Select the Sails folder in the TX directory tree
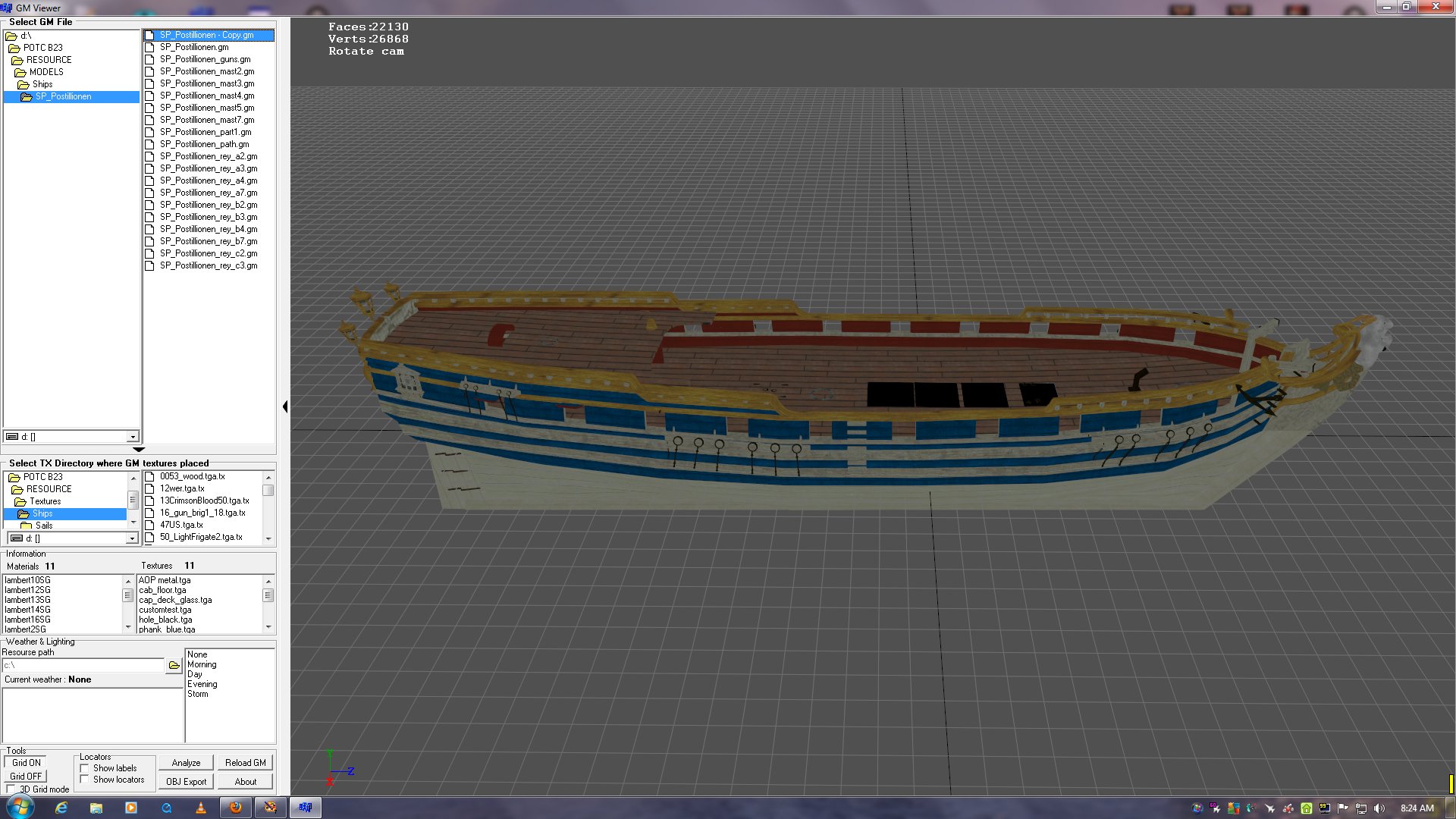1456x819 pixels. point(44,526)
